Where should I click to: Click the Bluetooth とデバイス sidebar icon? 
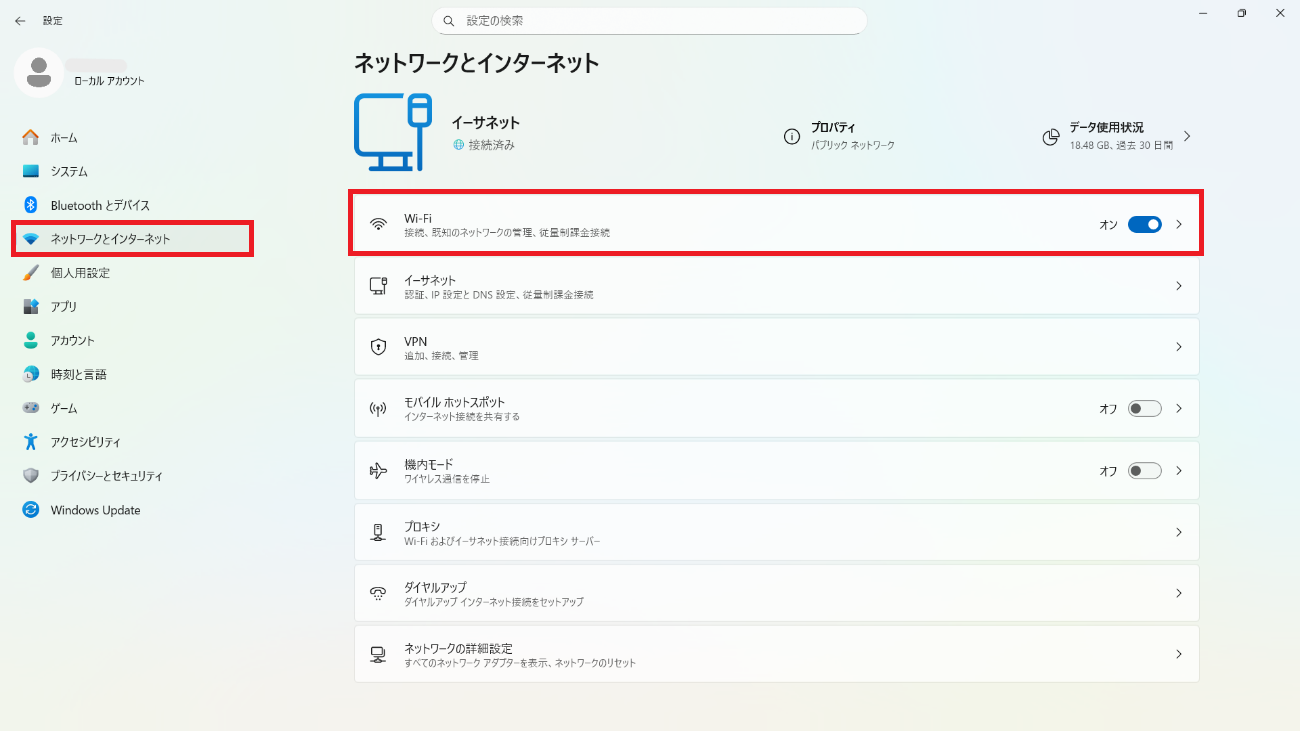[x=31, y=205]
